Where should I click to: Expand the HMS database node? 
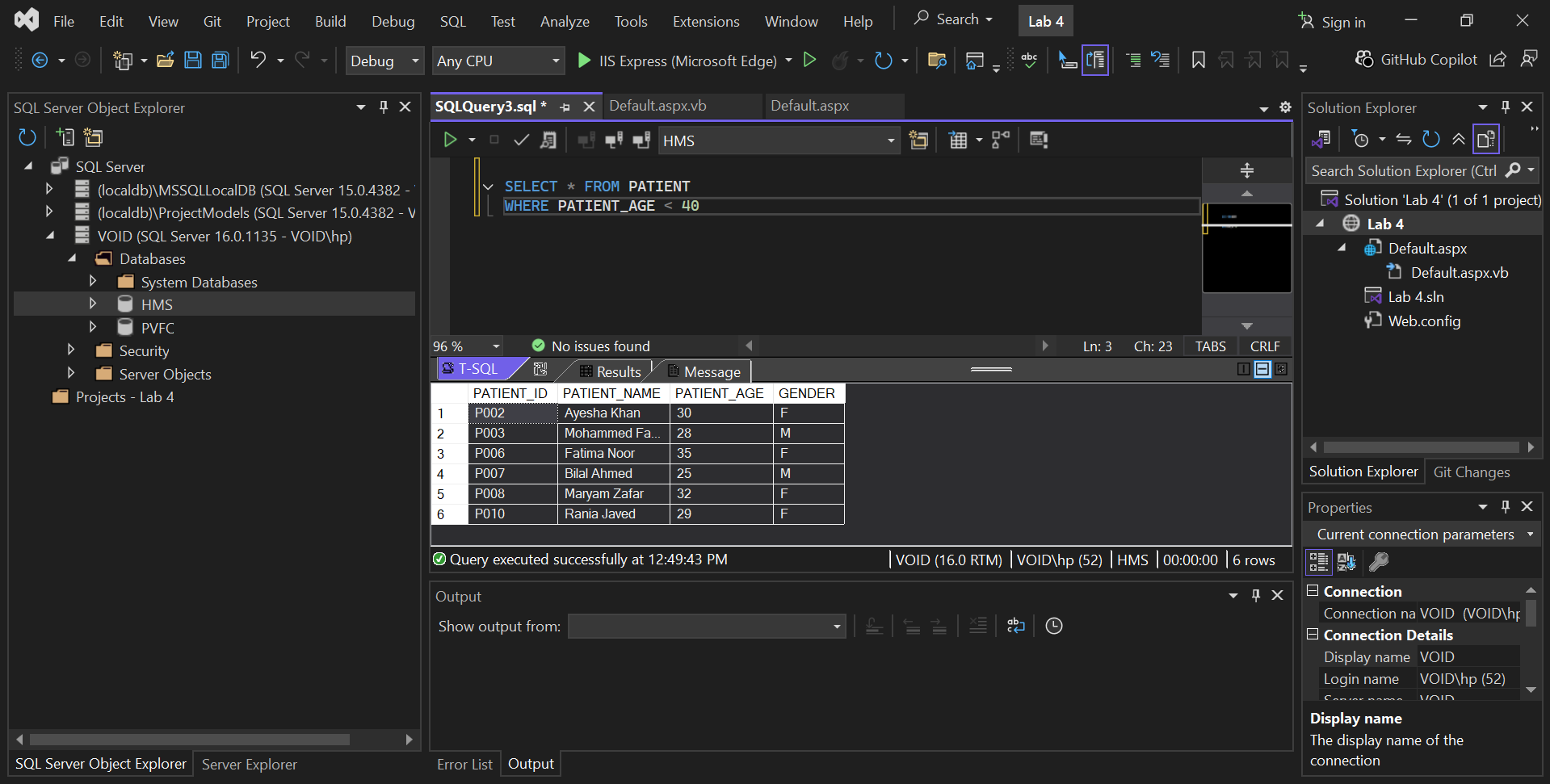(x=92, y=304)
